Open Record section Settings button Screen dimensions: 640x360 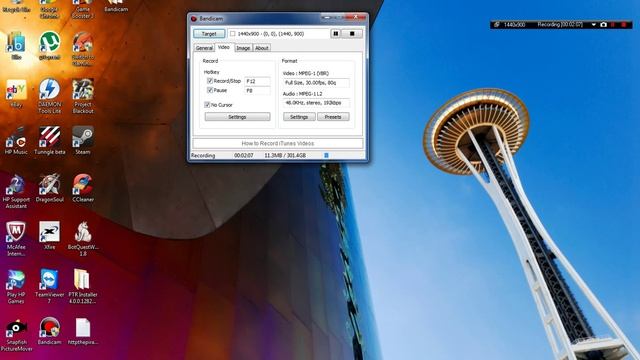pos(237,117)
